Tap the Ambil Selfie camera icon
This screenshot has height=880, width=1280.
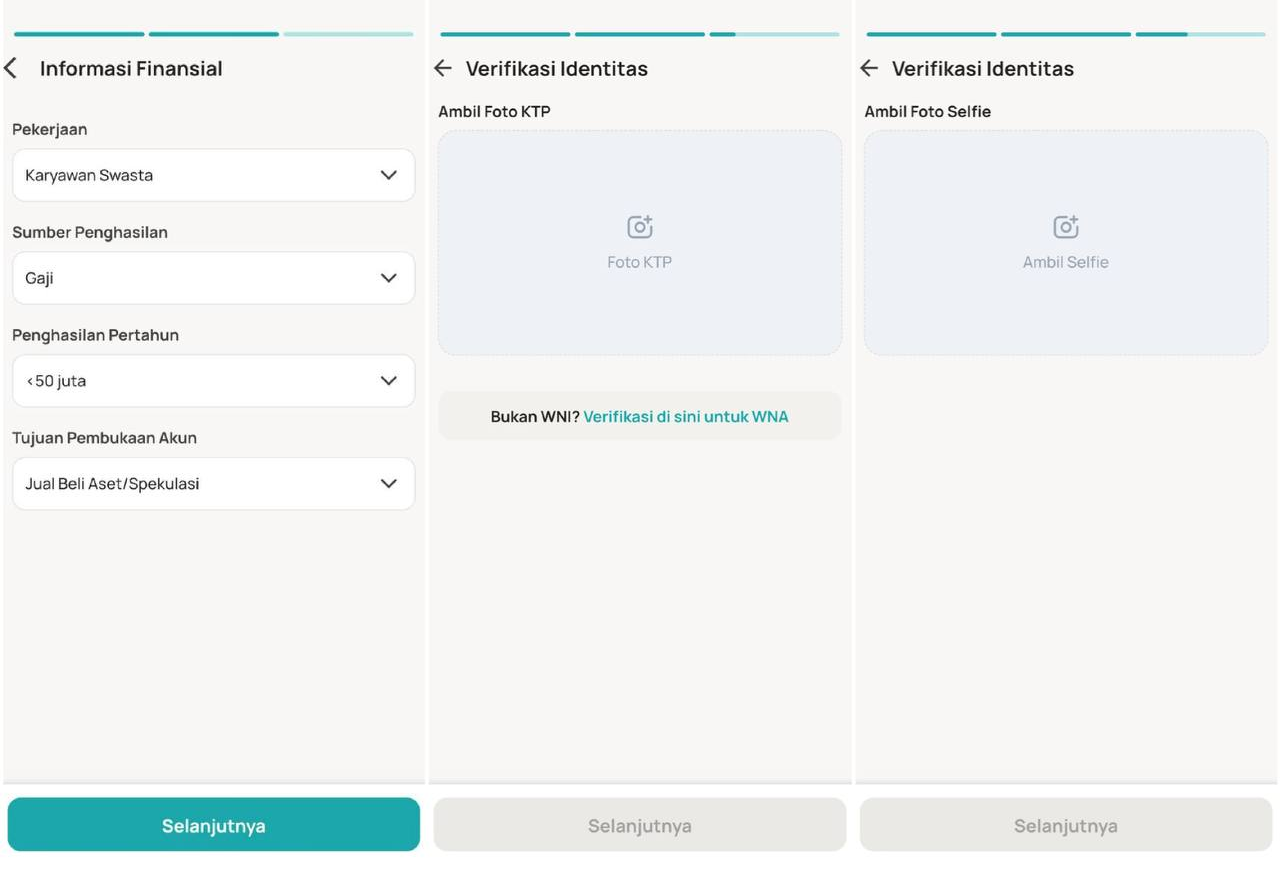pyautogui.click(x=1066, y=227)
